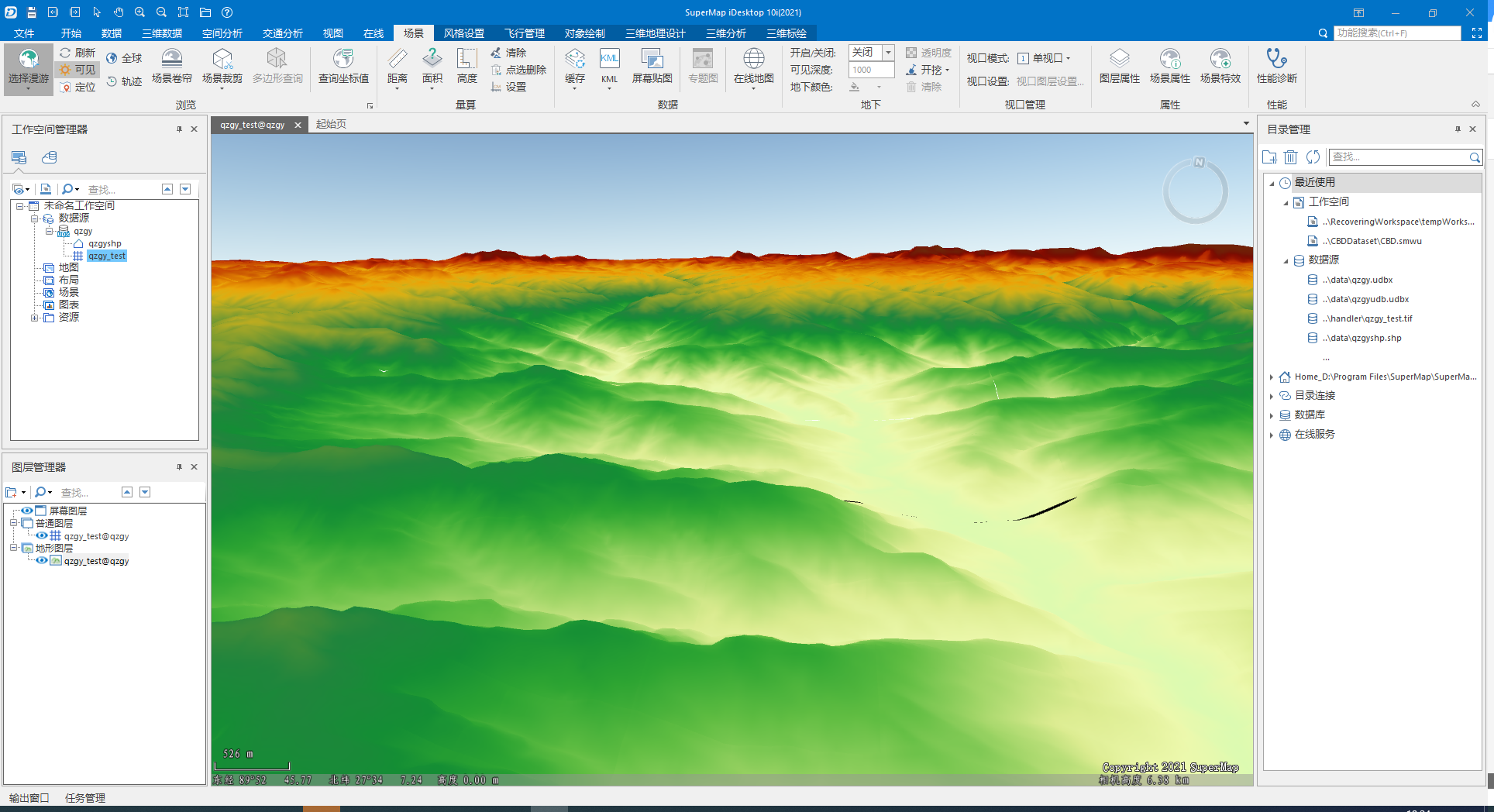Click the KML data icon
Viewport: 1494px width, 812px height.
tap(610, 68)
